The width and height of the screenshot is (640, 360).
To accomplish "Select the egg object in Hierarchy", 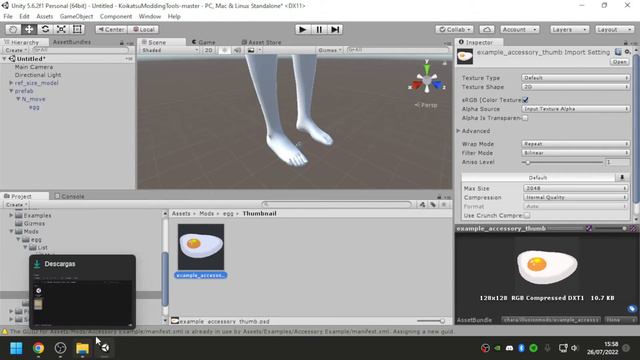I will pyautogui.click(x=34, y=107).
